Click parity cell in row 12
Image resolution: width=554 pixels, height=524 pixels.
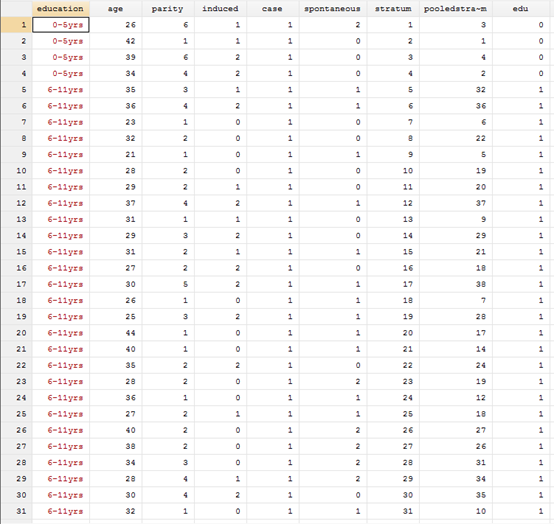tap(168, 203)
